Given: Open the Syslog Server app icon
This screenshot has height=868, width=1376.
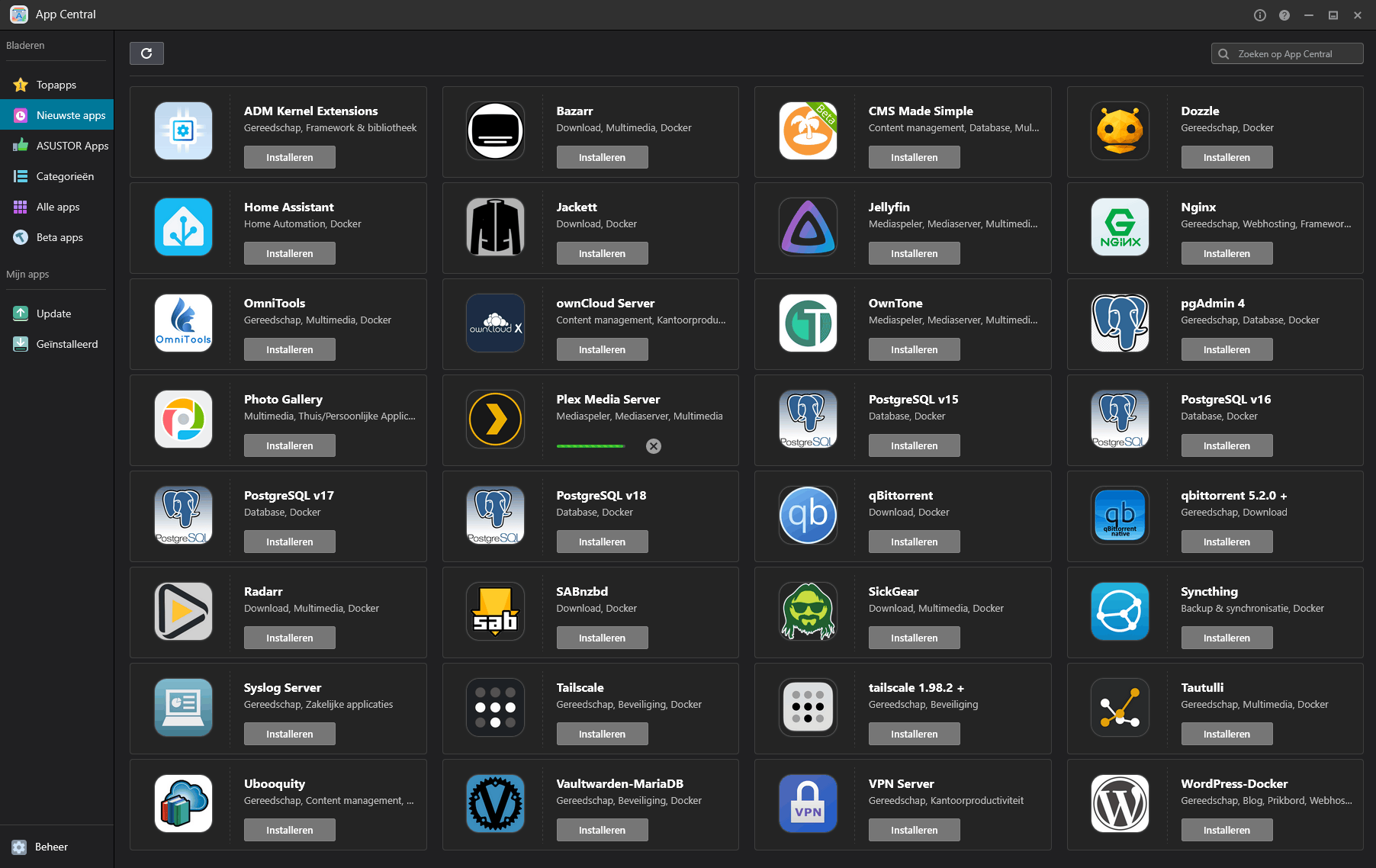Looking at the screenshot, I should [183, 708].
